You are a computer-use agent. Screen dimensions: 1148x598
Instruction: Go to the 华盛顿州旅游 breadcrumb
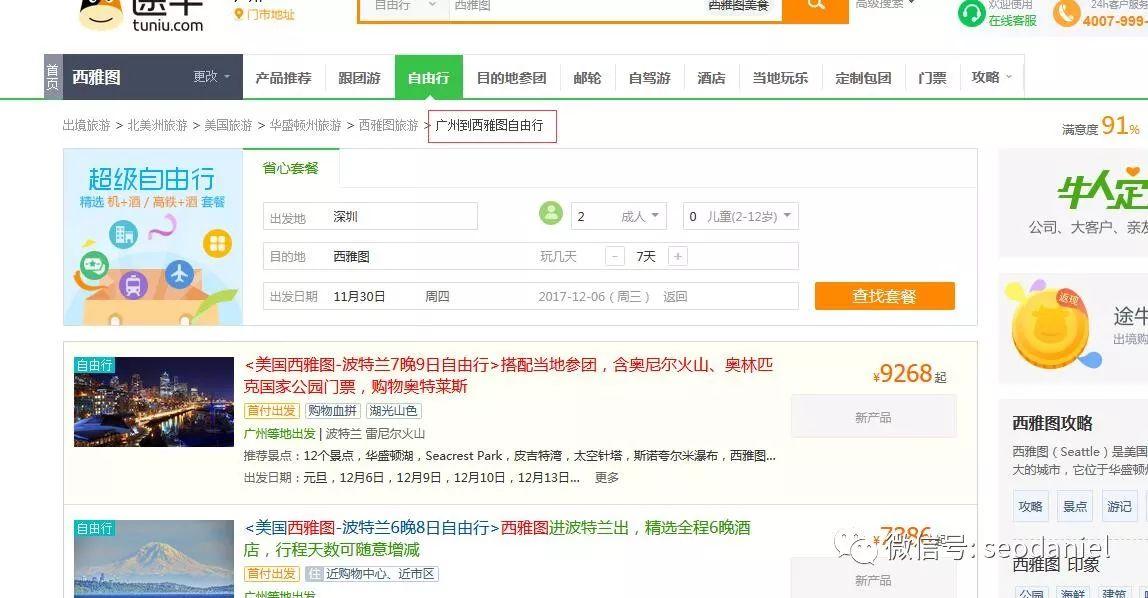point(305,125)
